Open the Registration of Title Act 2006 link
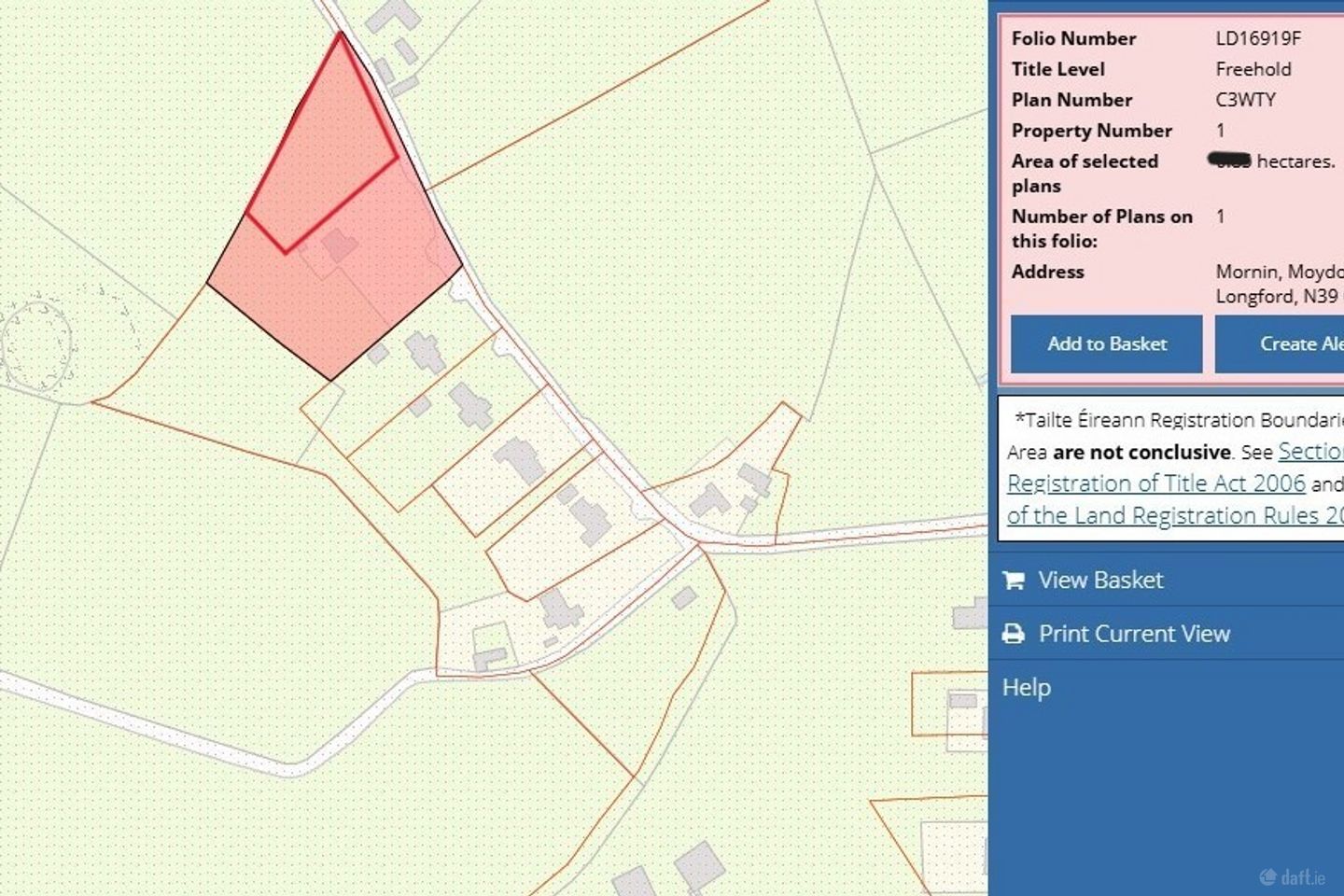Image resolution: width=1344 pixels, height=896 pixels. [x=1156, y=483]
